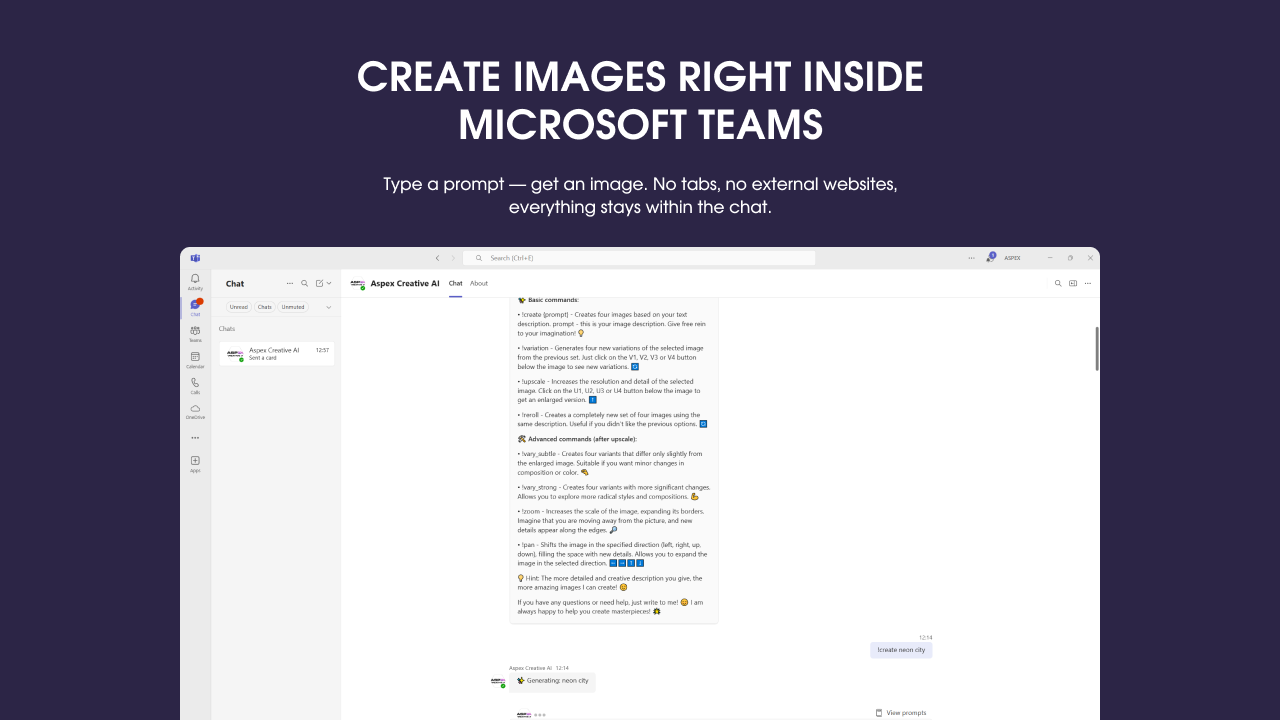The width and height of the screenshot is (1280, 720).
Task: Open side panel icon in chat header
Action: 1073,283
